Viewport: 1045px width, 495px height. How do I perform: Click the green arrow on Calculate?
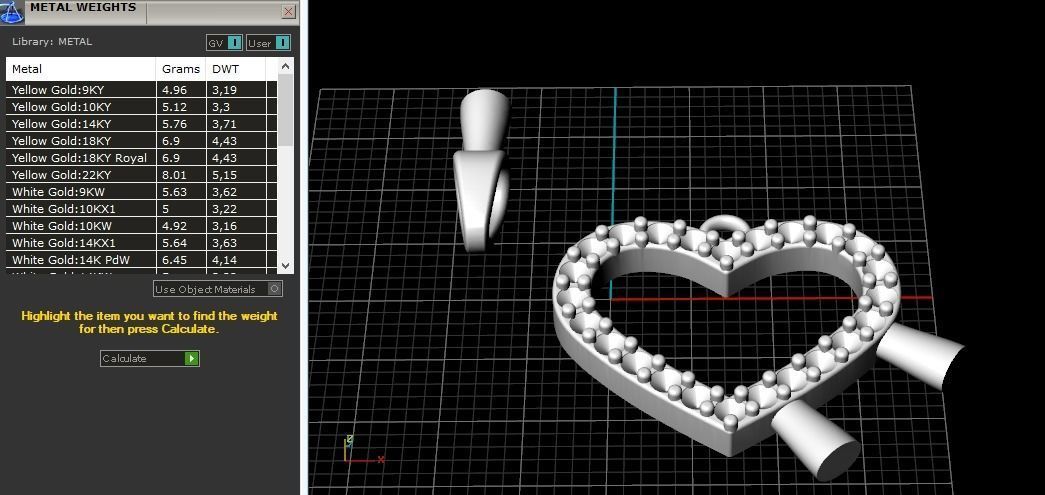coord(191,358)
